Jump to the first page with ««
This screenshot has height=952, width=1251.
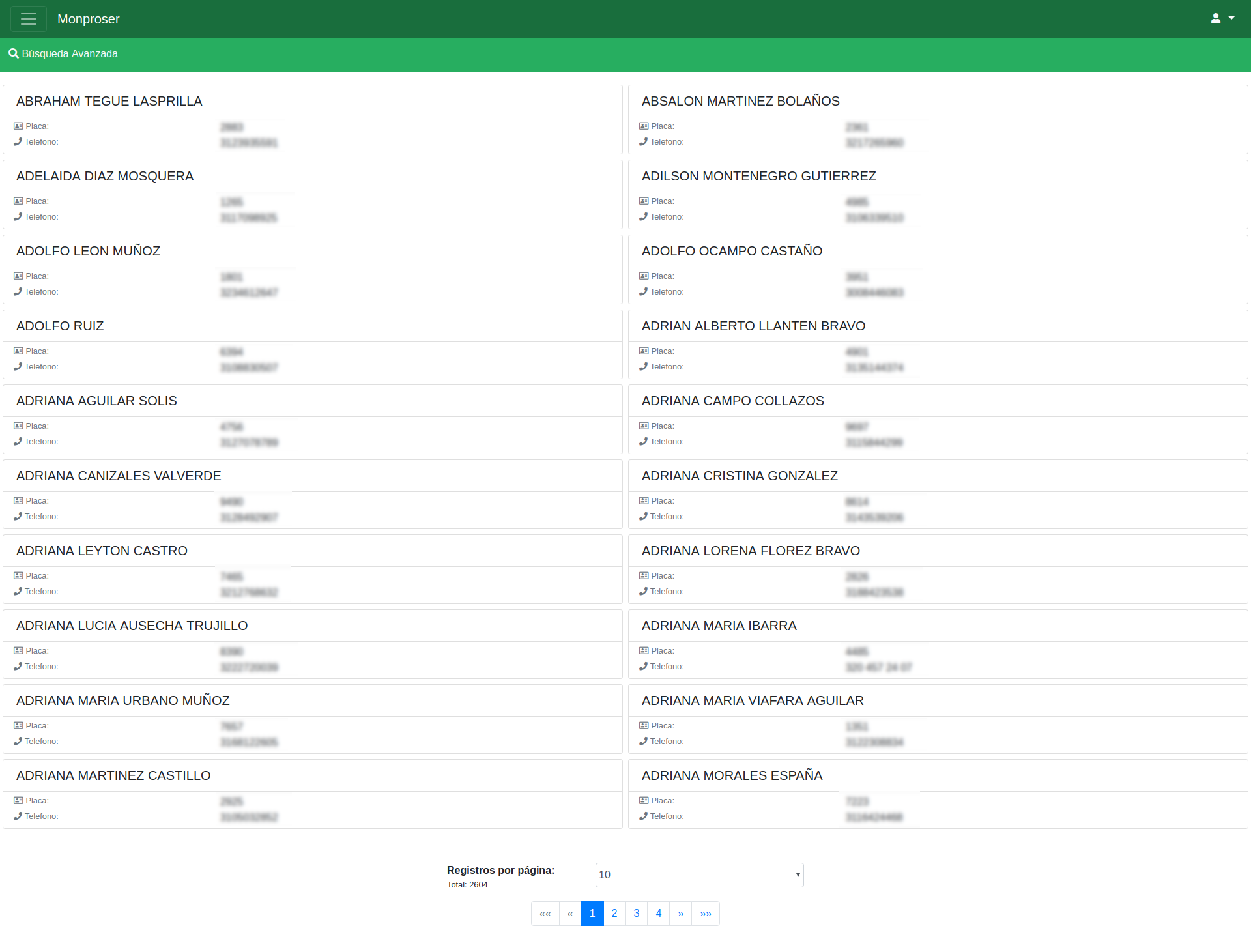(x=545, y=914)
